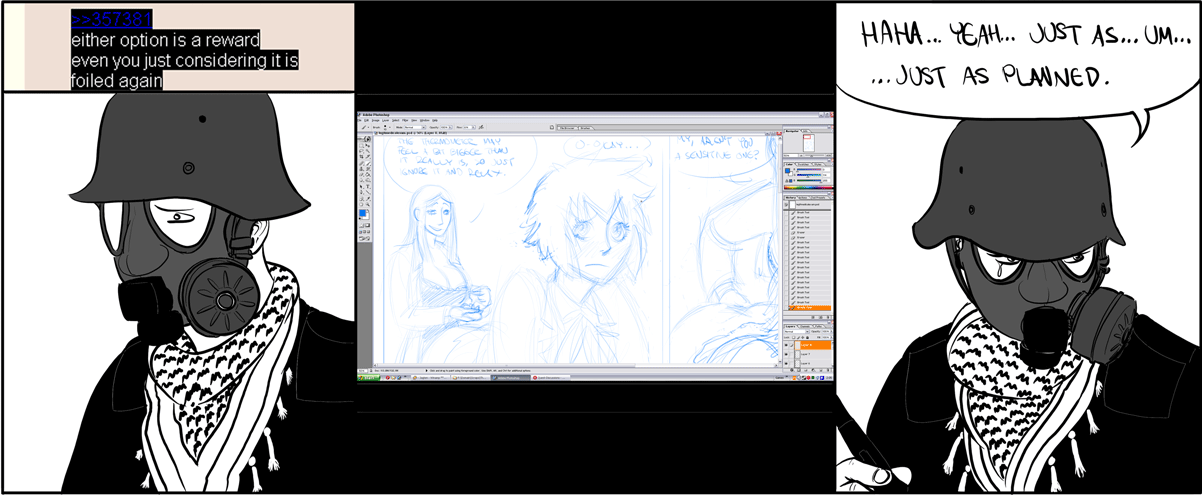Click the blue foreground color swatch
This screenshot has height=495, width=1202.
pyautogui.click(x=363, y=212)
